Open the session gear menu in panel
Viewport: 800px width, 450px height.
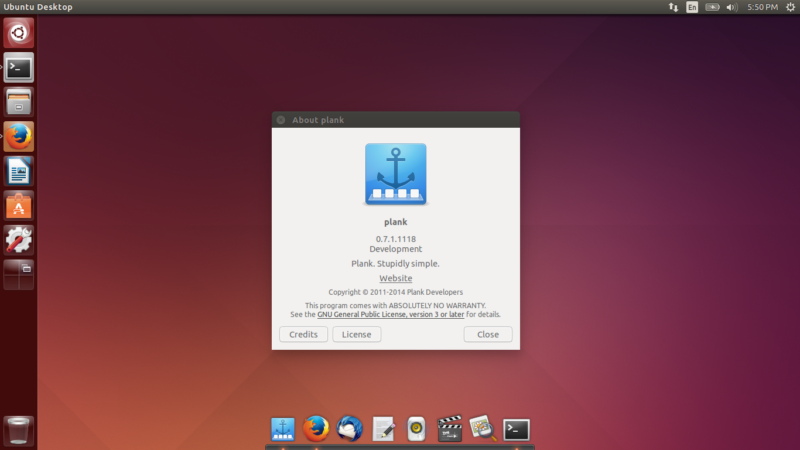pos(790,7)
